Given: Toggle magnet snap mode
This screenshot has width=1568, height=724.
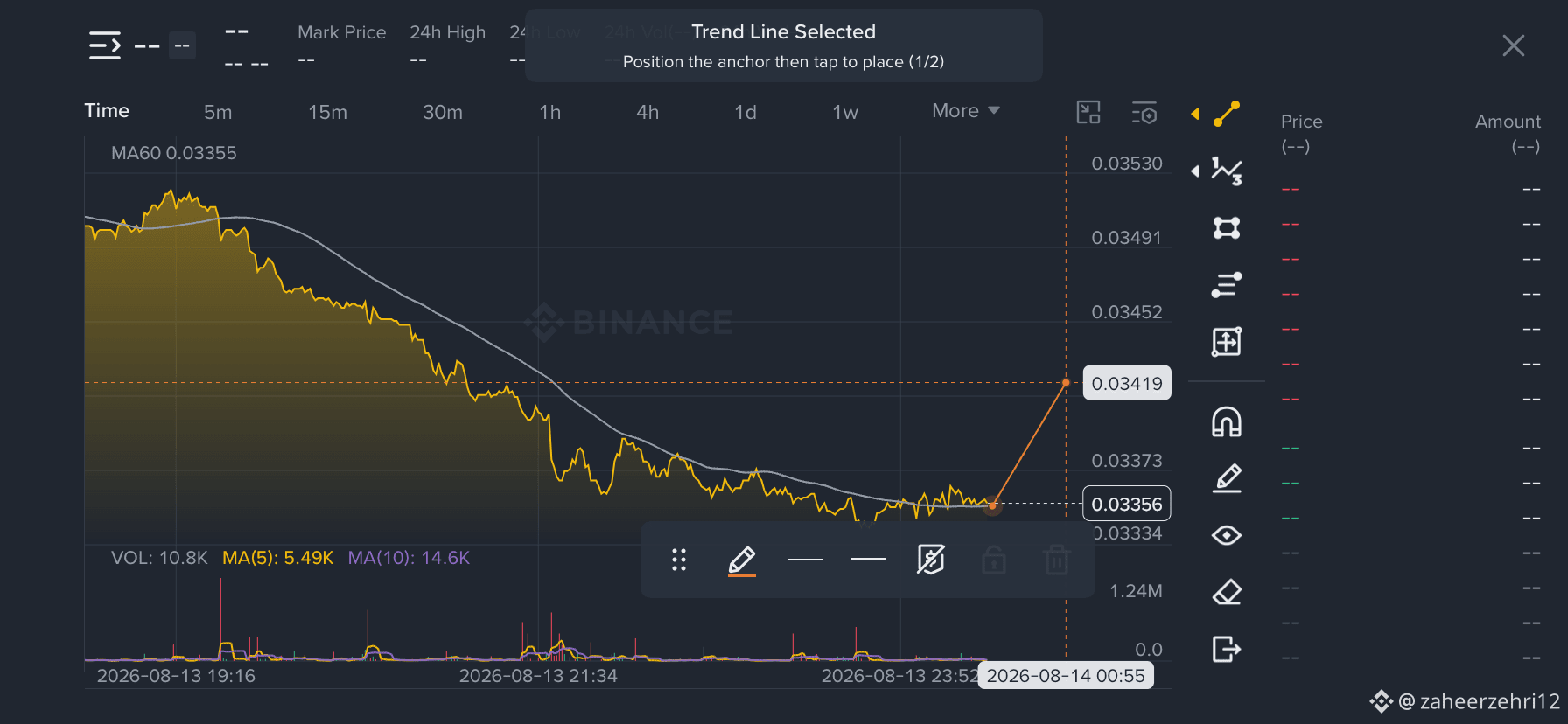Looking at the screenshot, I should pyautogui.click(x=1227, y=422).
